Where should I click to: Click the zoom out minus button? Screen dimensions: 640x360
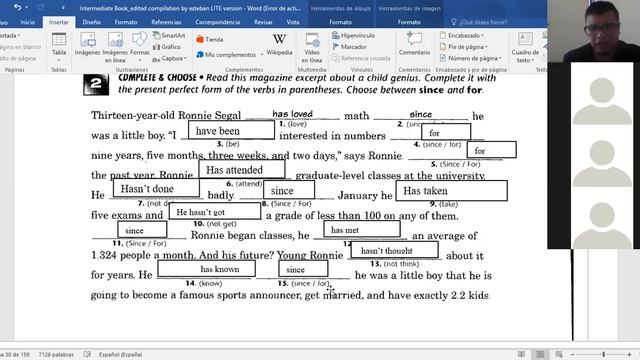pyautogui.click(x=572, y=354)
